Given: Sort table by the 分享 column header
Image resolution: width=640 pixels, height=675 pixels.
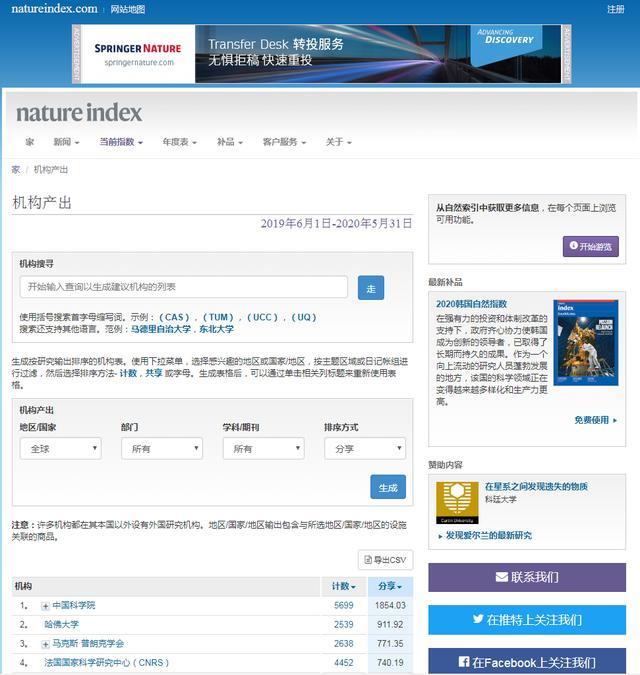Looking at the screenshot, I should 390,586.
